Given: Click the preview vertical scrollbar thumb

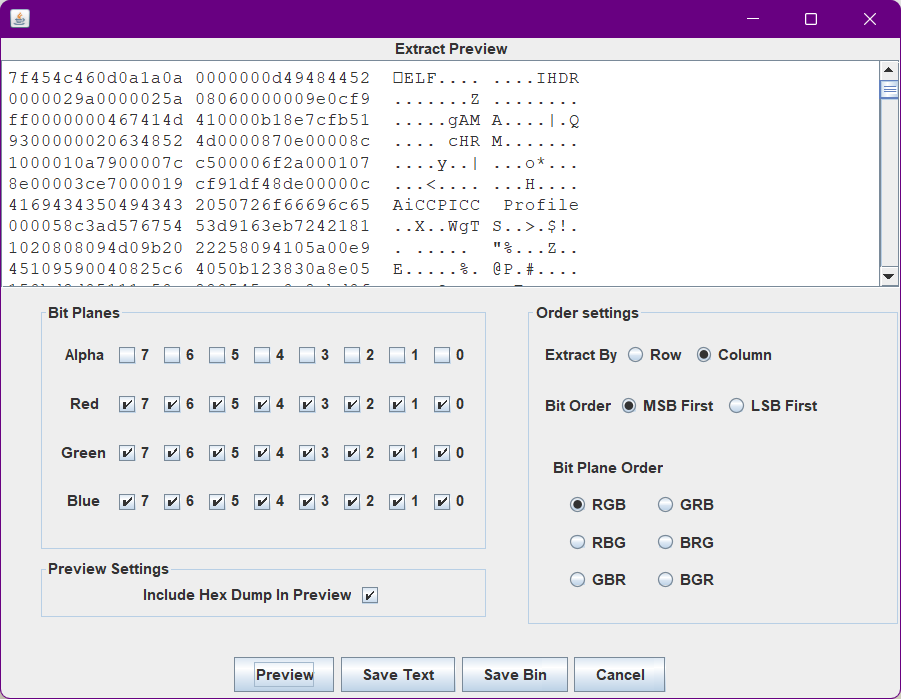Looking at the screenshot, I should (888, 89).
